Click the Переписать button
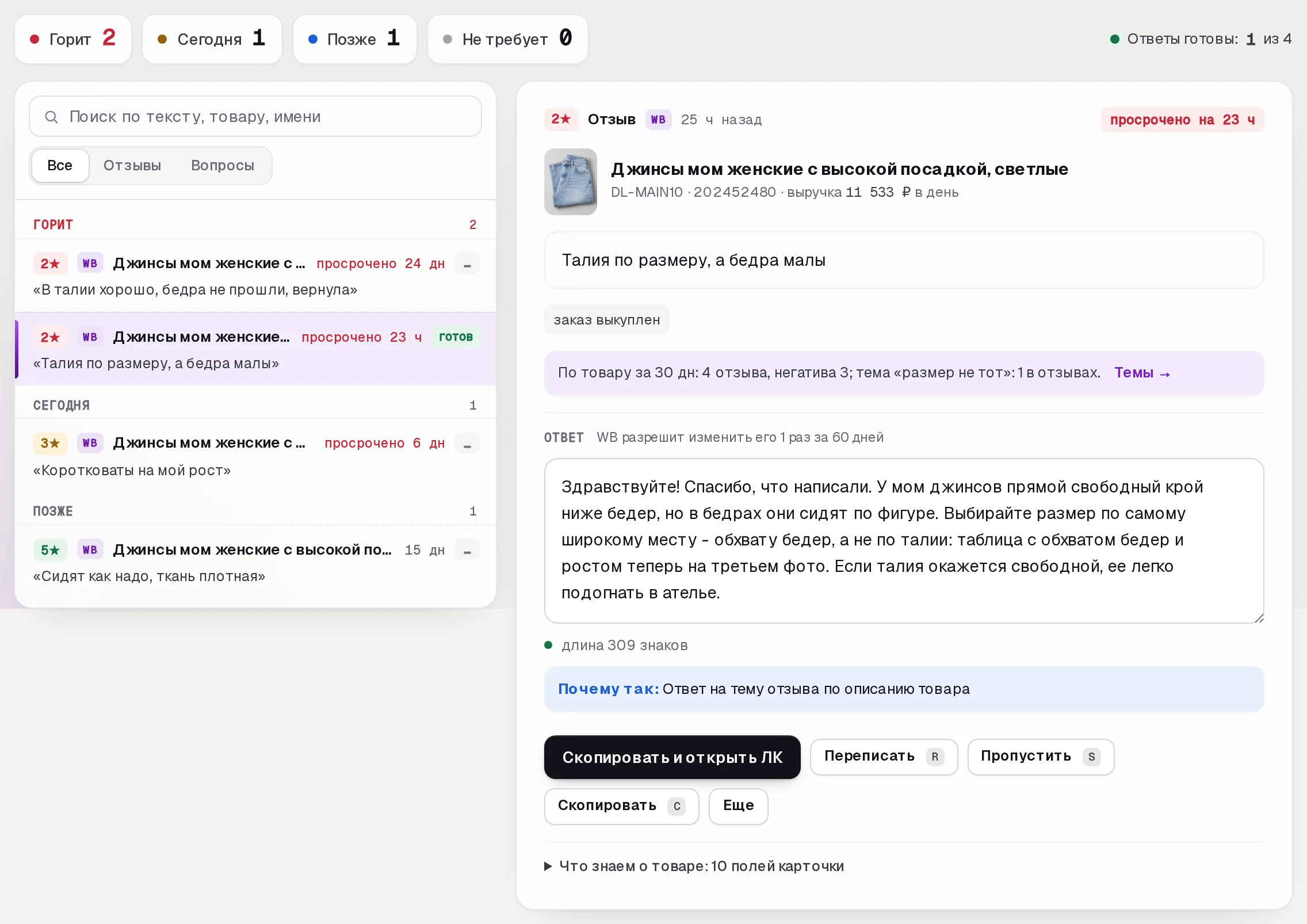This screenshot has width=1307, height=924. 884,757
